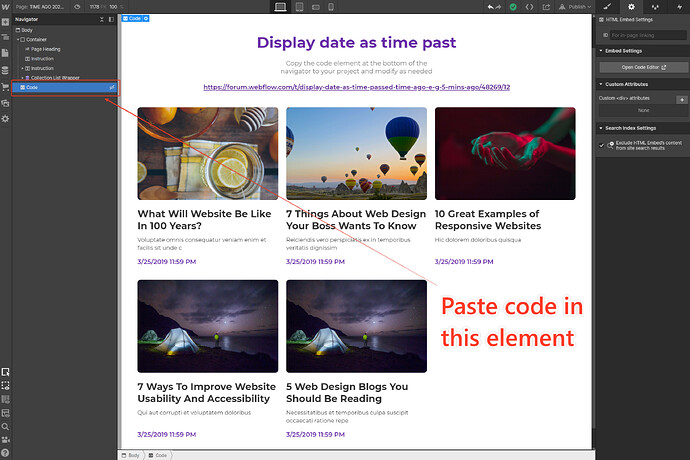This screenshot has width=690, height=460.
Task: Open the Assets panel
Action: click(x=5, y=103)
